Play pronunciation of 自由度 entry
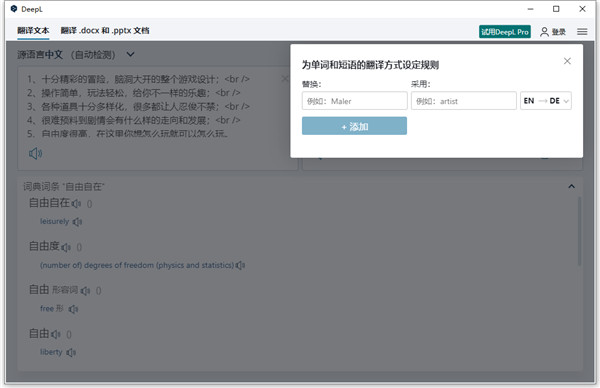 pyautogui.click(x=66, y=247)
